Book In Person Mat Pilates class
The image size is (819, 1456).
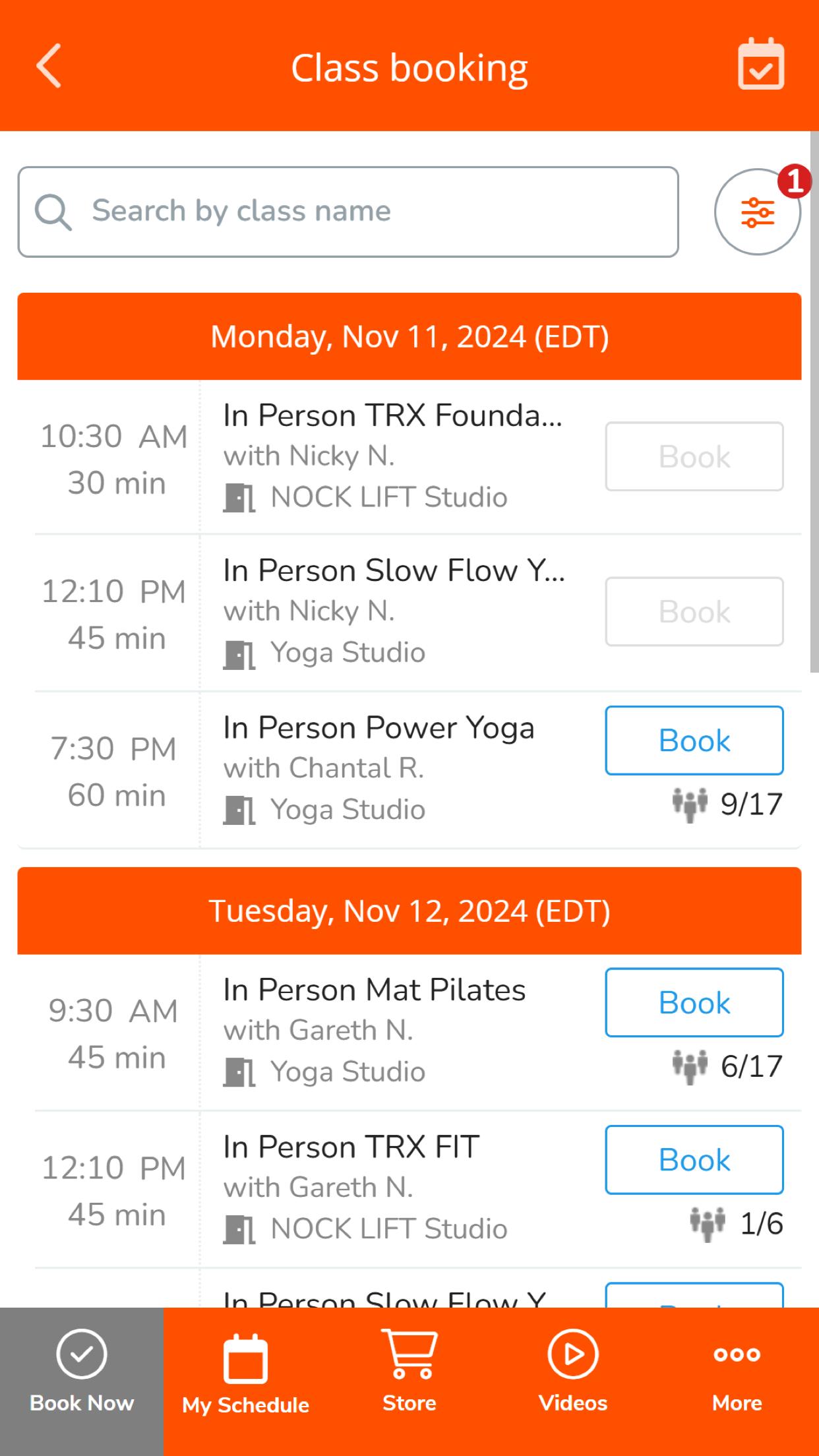tap(694, 1002)
